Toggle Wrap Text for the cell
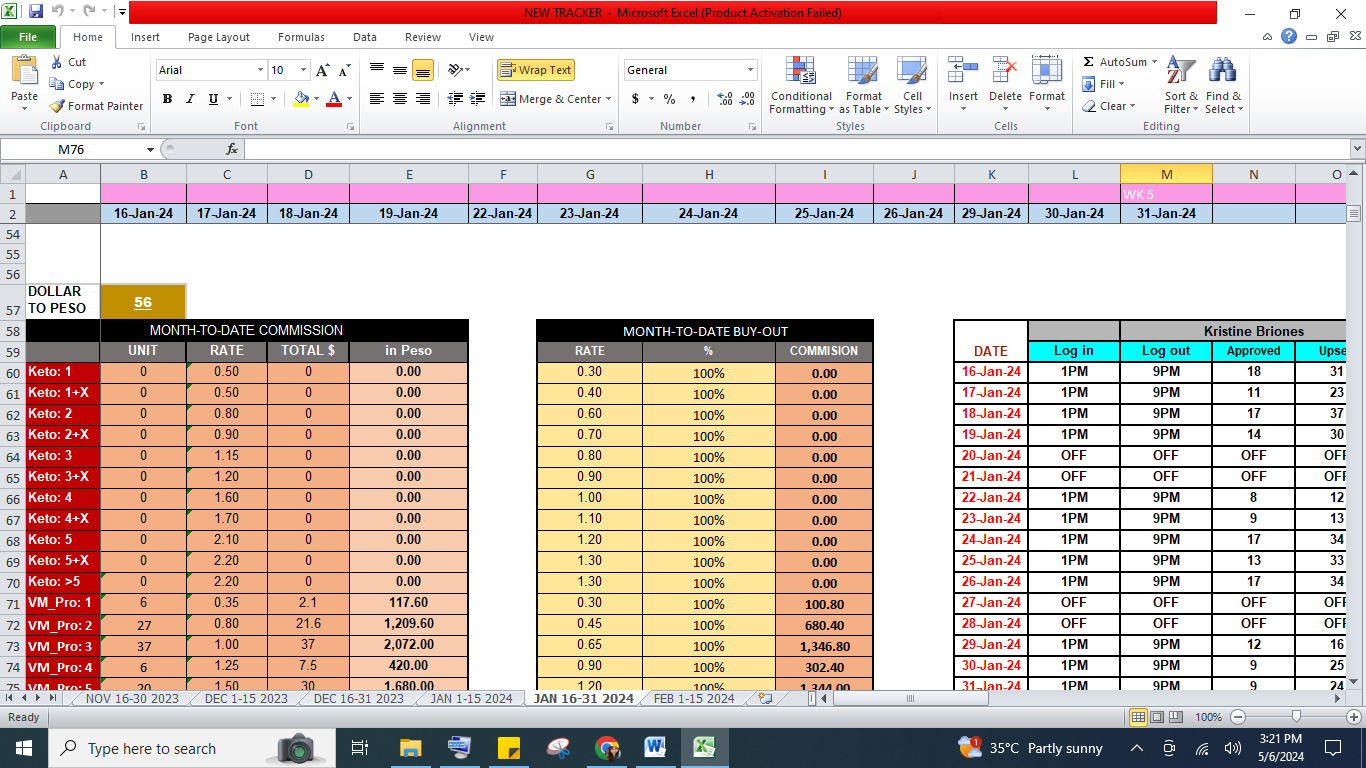This screenshot has width=1366, height=768. 536,70
